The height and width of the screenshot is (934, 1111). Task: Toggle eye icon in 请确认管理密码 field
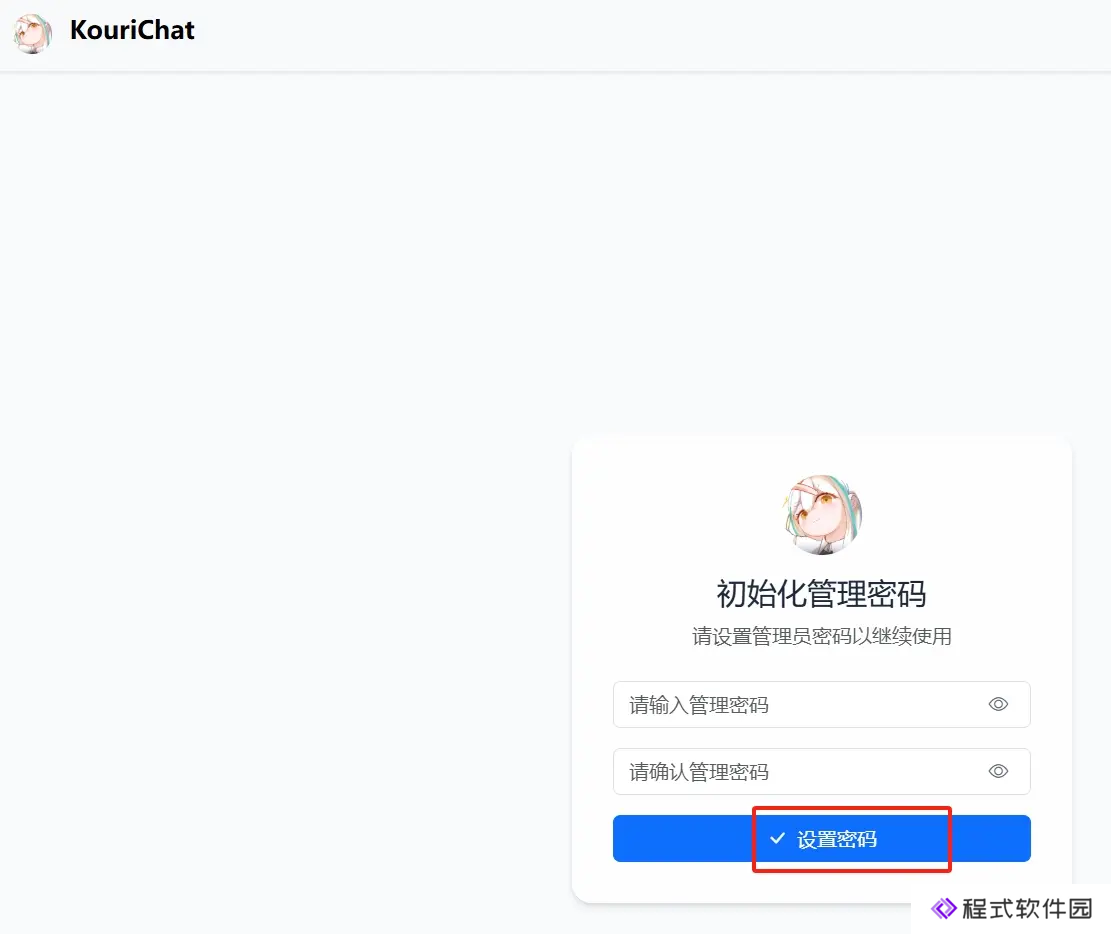pos(998,771)
